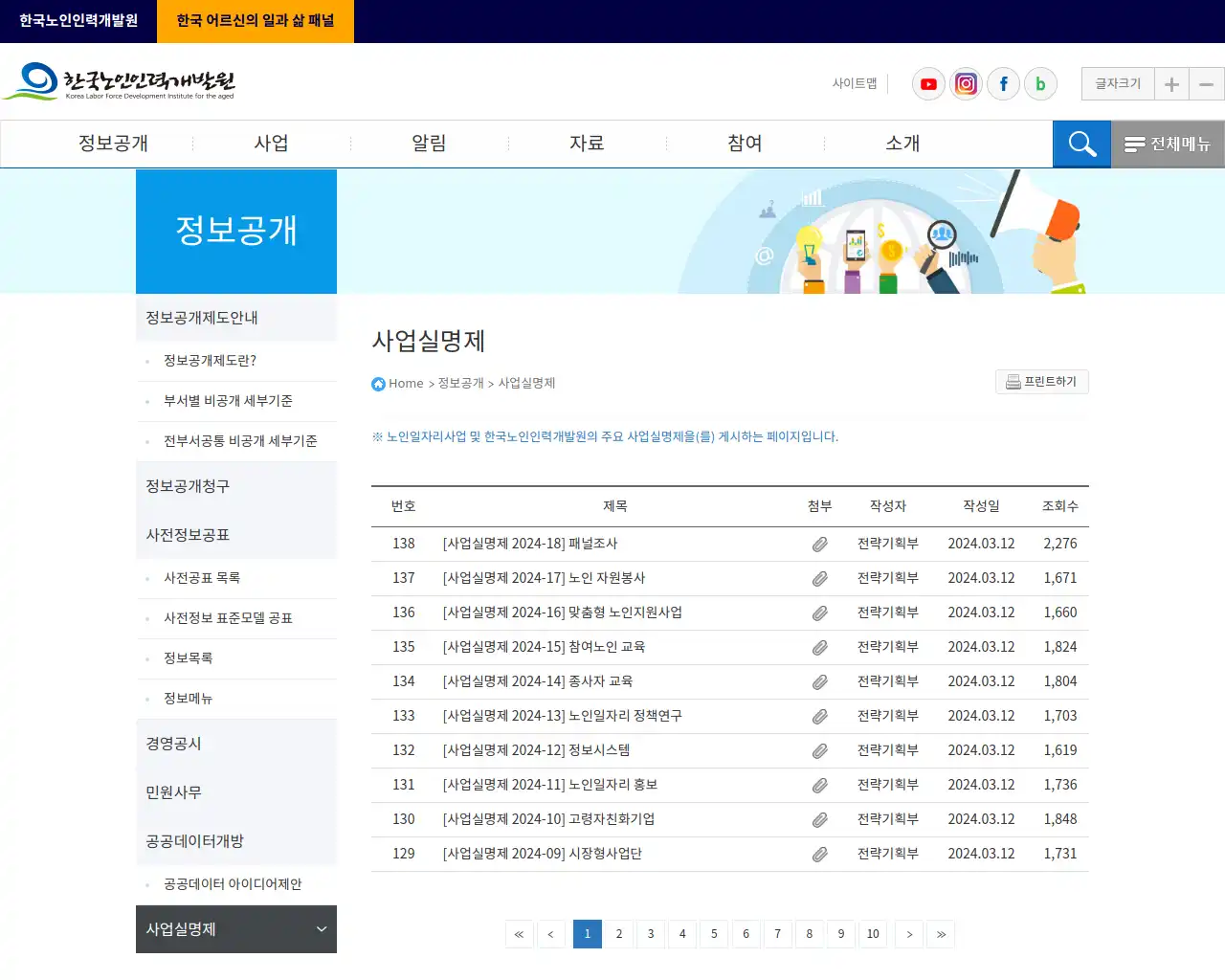The image size is (1225, 980).
Task: Open attachment icon for post 136
Action: click(x=820, y=613)
